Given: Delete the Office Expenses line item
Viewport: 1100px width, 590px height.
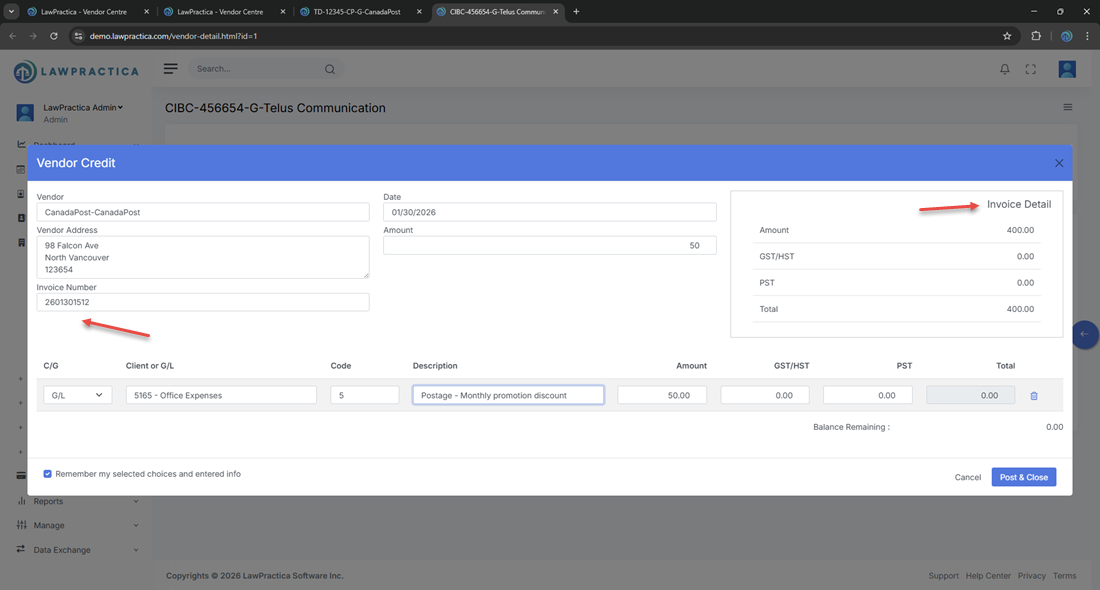Looking at the screenshot, I should pyautogui.click(x=1034, y=396).
